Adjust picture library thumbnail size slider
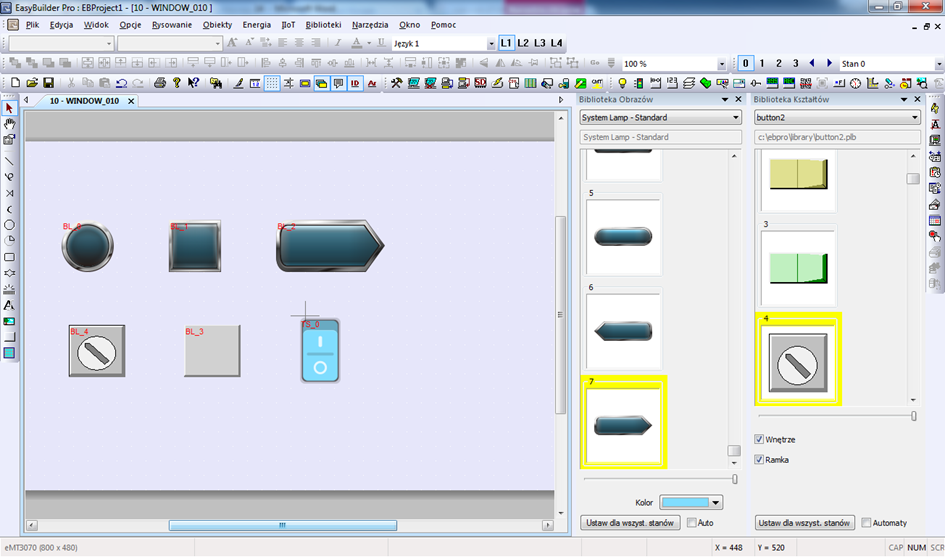The width and height of the screenshot is (945, 557). (735, 479)
